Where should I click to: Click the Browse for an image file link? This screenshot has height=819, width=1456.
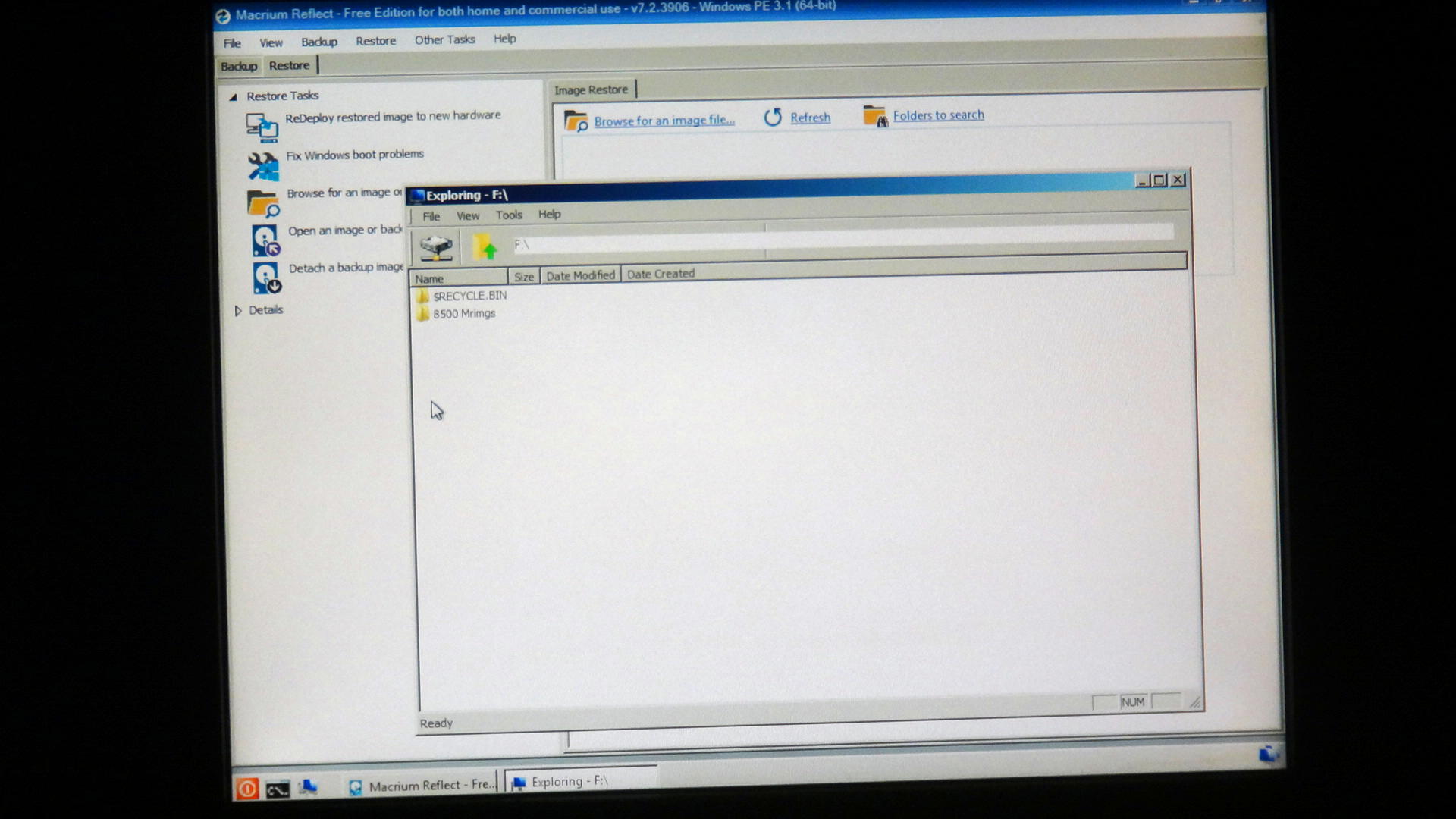tap(664, 121)
